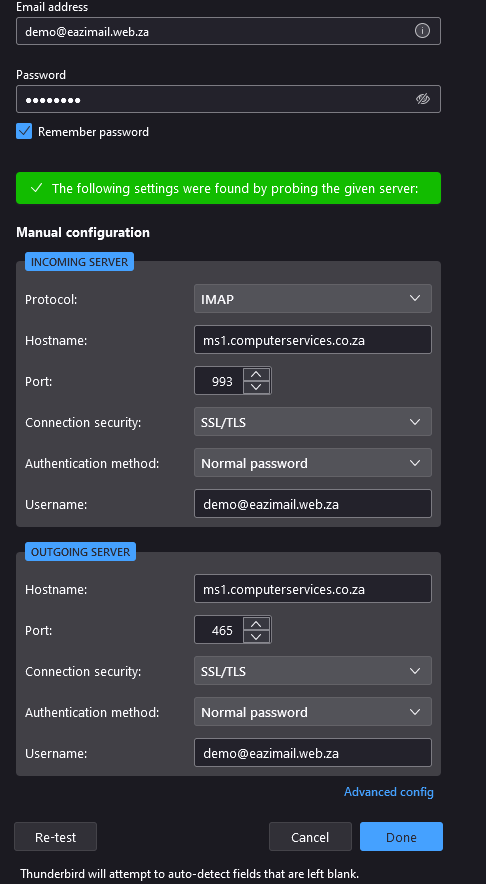Focus the outgoing Username field

click(313, 753)
